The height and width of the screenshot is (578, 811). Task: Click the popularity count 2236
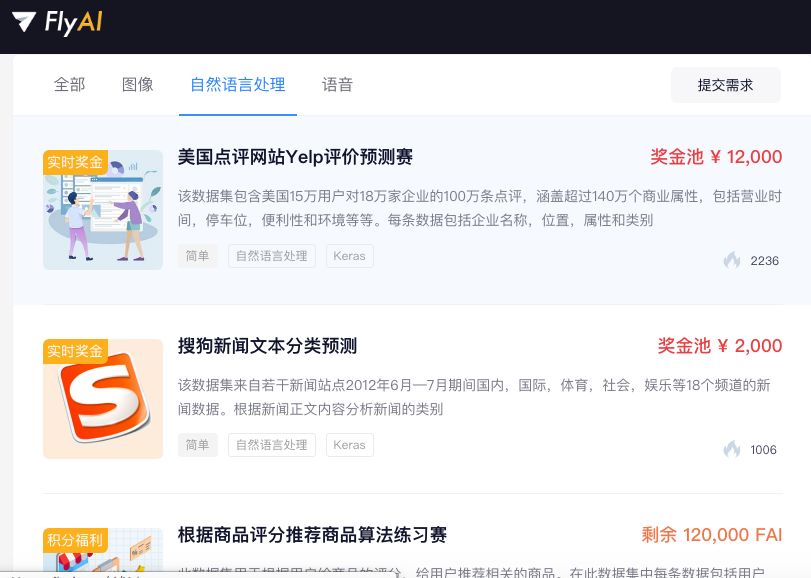[764, 261]
